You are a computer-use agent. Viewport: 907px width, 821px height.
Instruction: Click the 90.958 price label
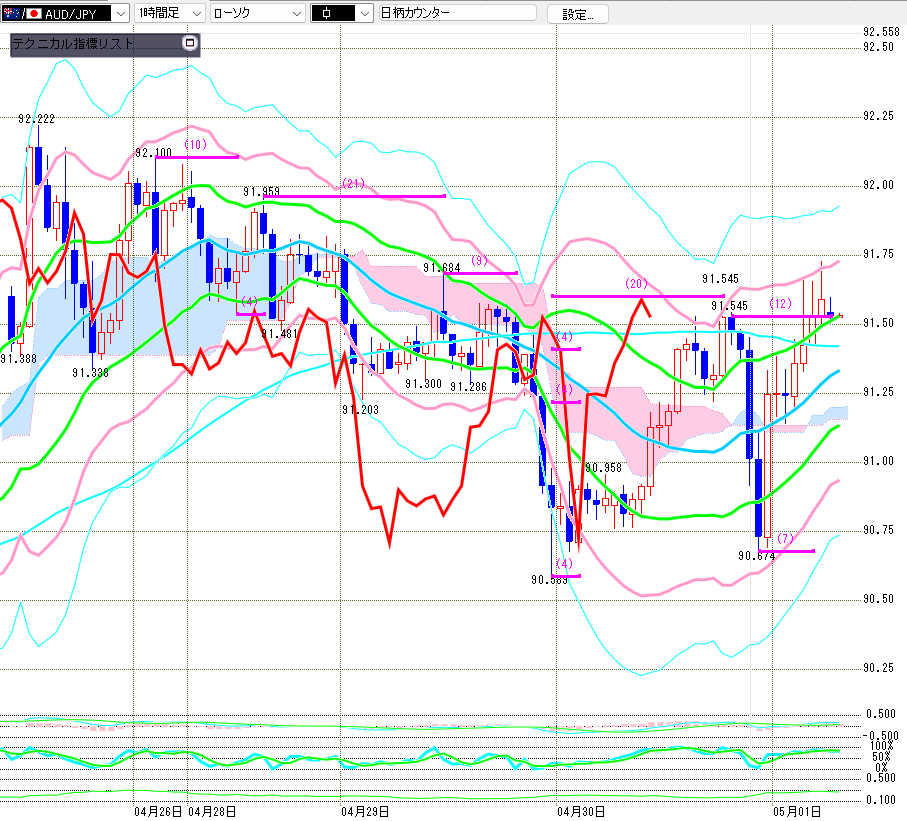(x=603, y=468)
